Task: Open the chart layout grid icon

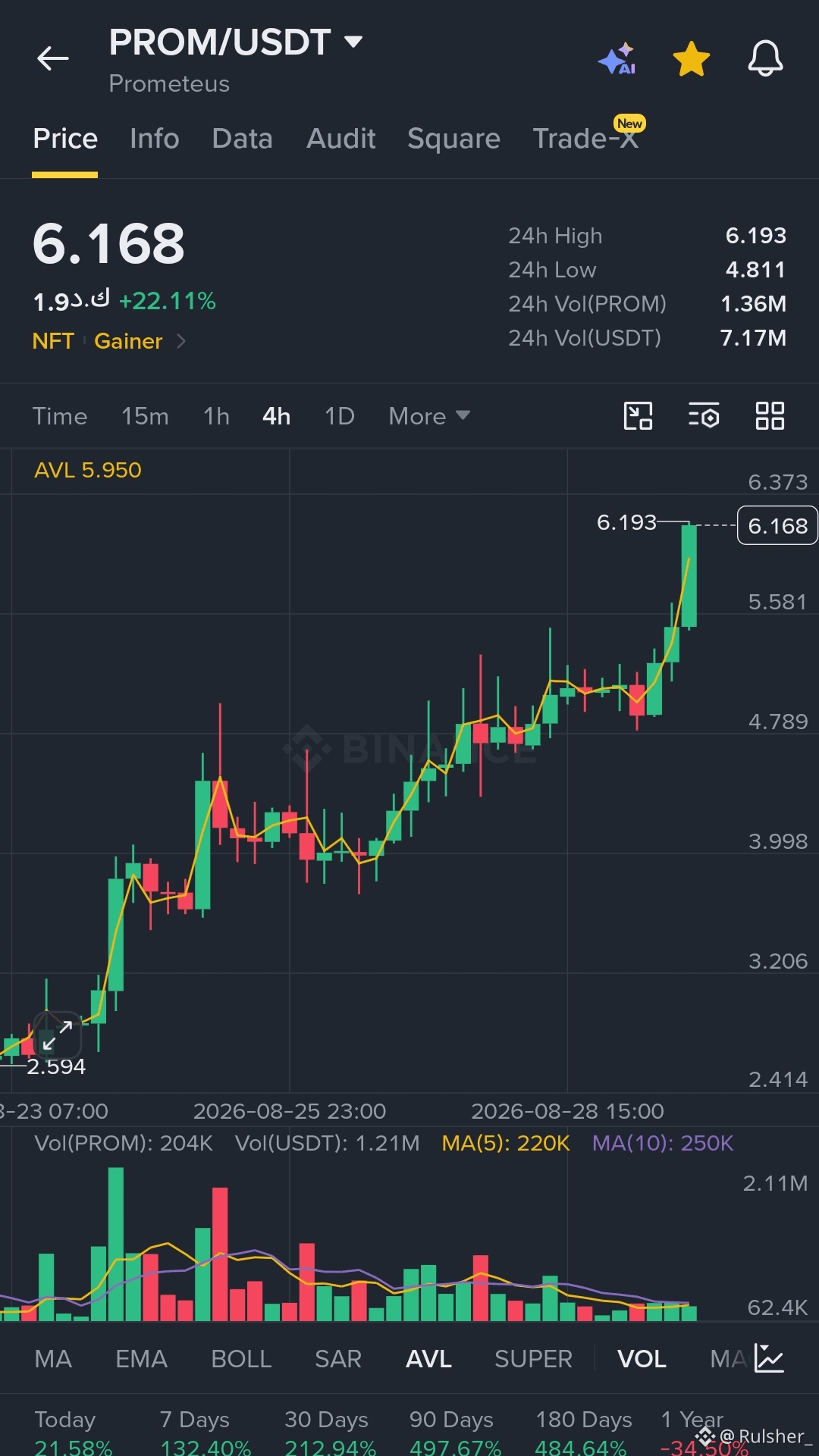Action: tap(770, 416)
